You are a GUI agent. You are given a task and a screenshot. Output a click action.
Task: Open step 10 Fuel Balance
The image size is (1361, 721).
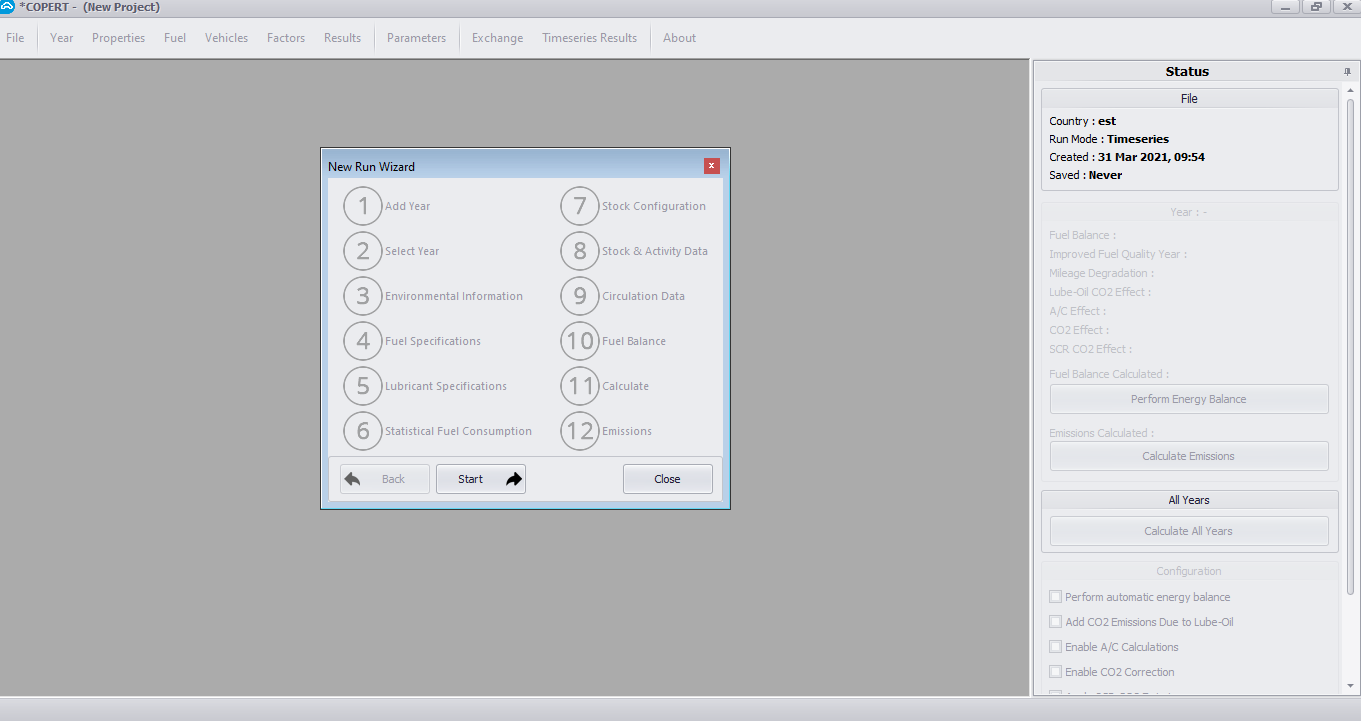(x=580, y=341)
